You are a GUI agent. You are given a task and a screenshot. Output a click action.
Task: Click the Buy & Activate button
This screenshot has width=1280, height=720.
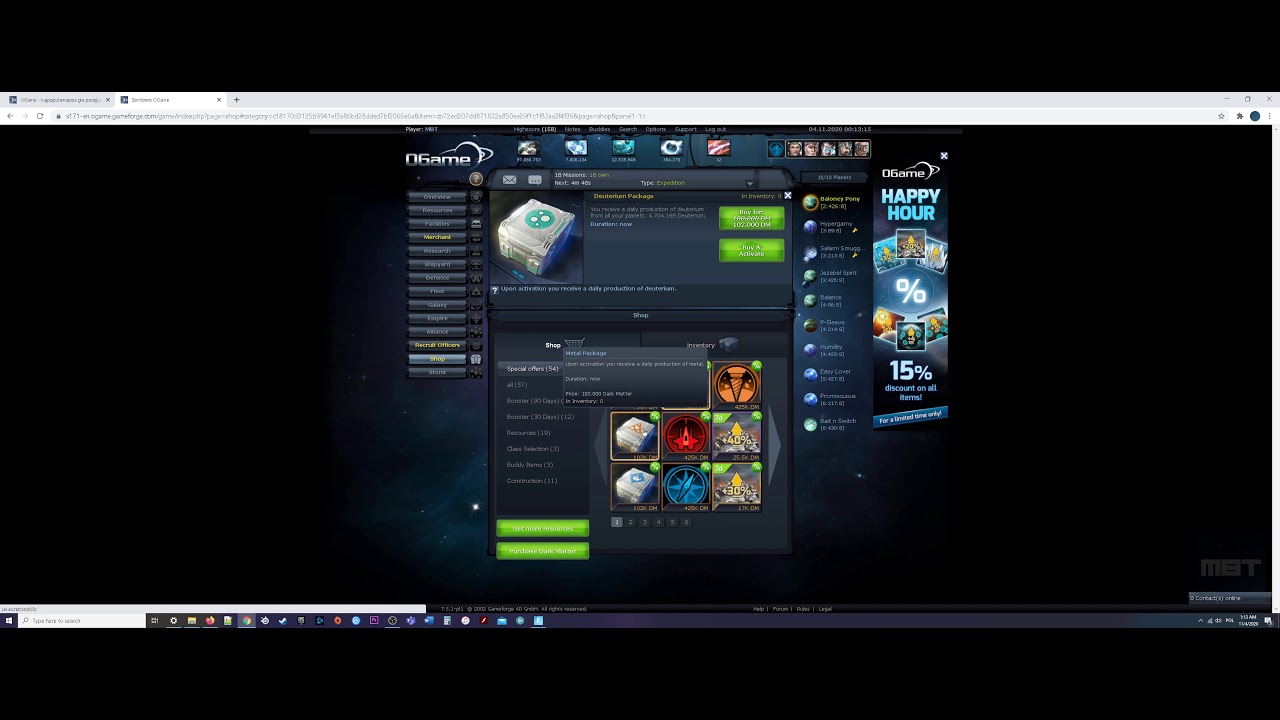click(751, 250)
